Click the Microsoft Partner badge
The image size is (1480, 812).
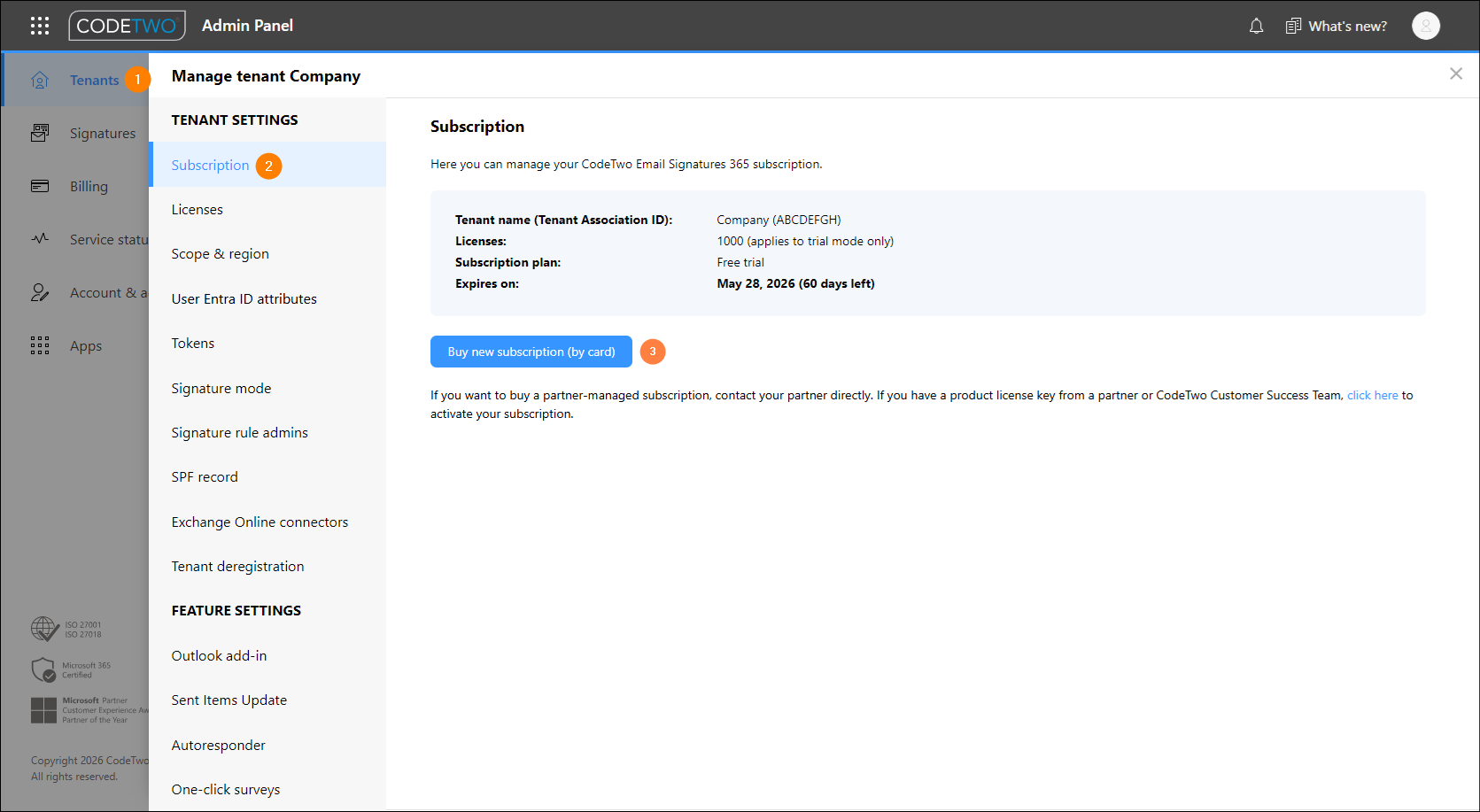[89, 710]
